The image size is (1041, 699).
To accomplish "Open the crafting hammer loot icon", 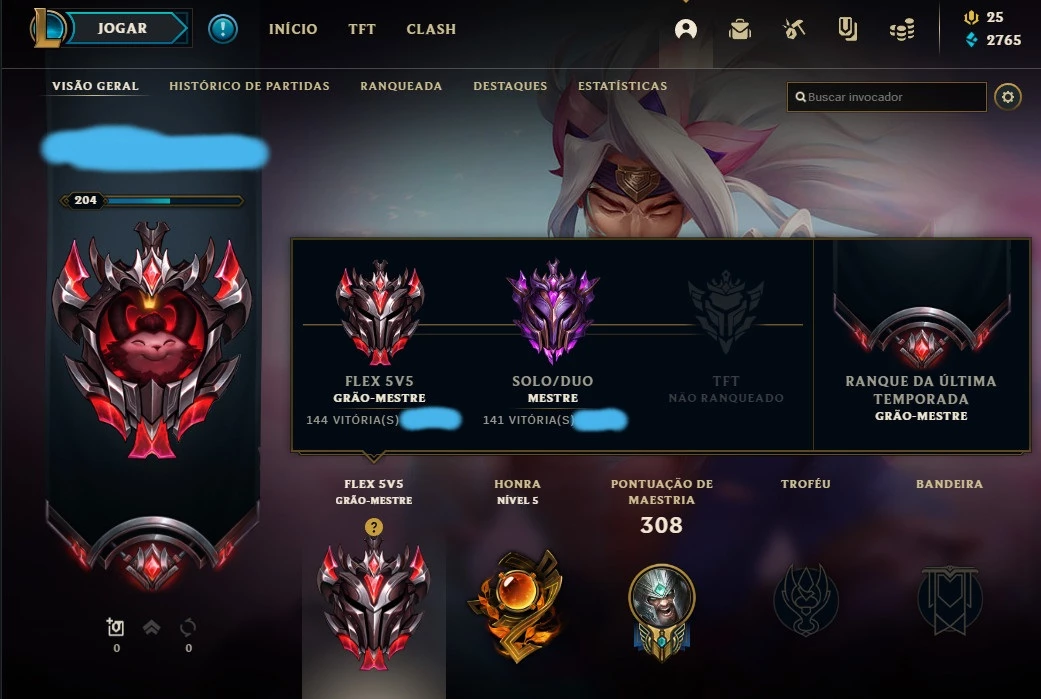I will click(793, 29).
